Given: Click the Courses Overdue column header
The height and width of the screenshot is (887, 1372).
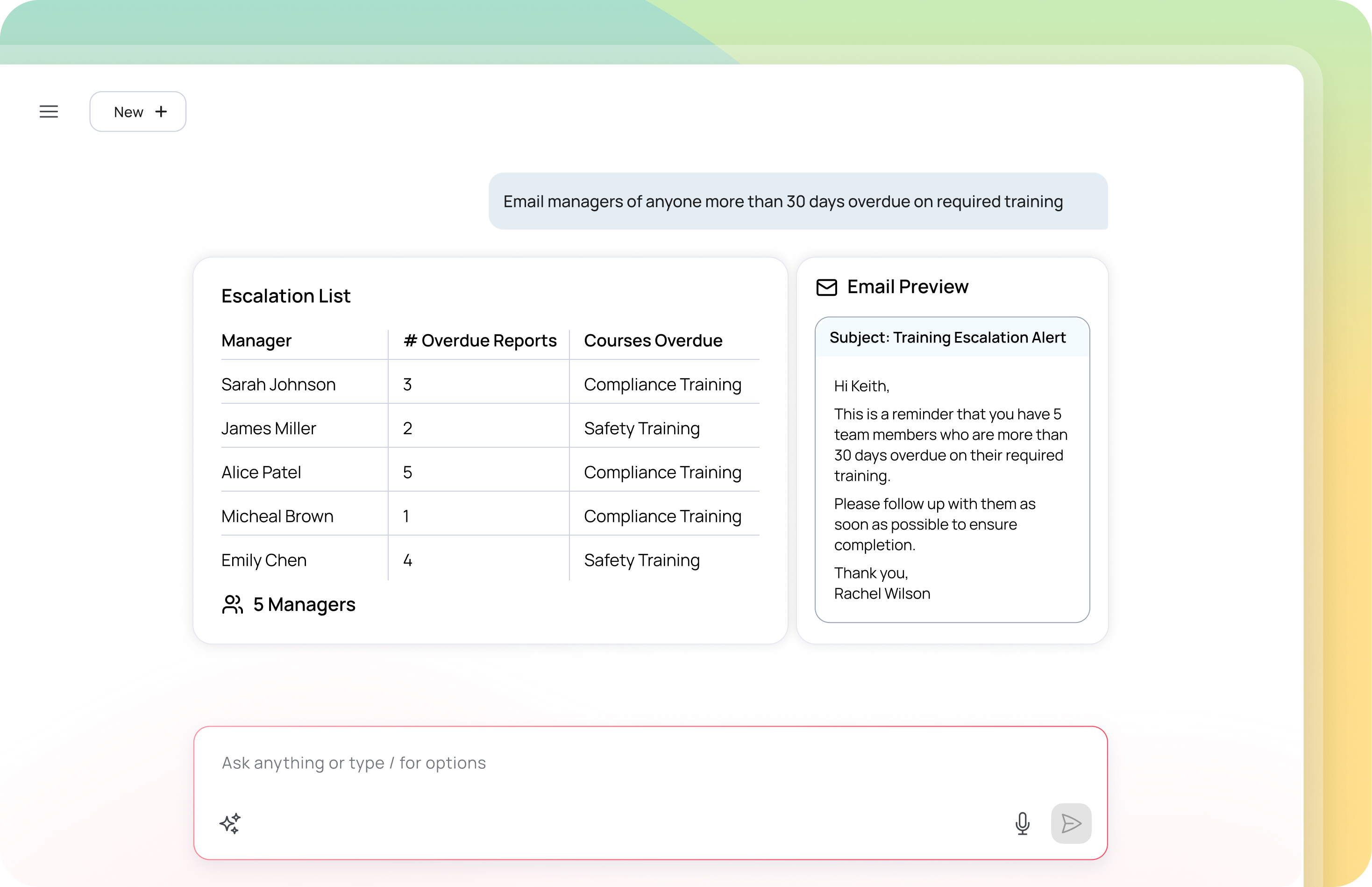Looking at the screenshot, I should pyautogui.click(x=653, y=340).
